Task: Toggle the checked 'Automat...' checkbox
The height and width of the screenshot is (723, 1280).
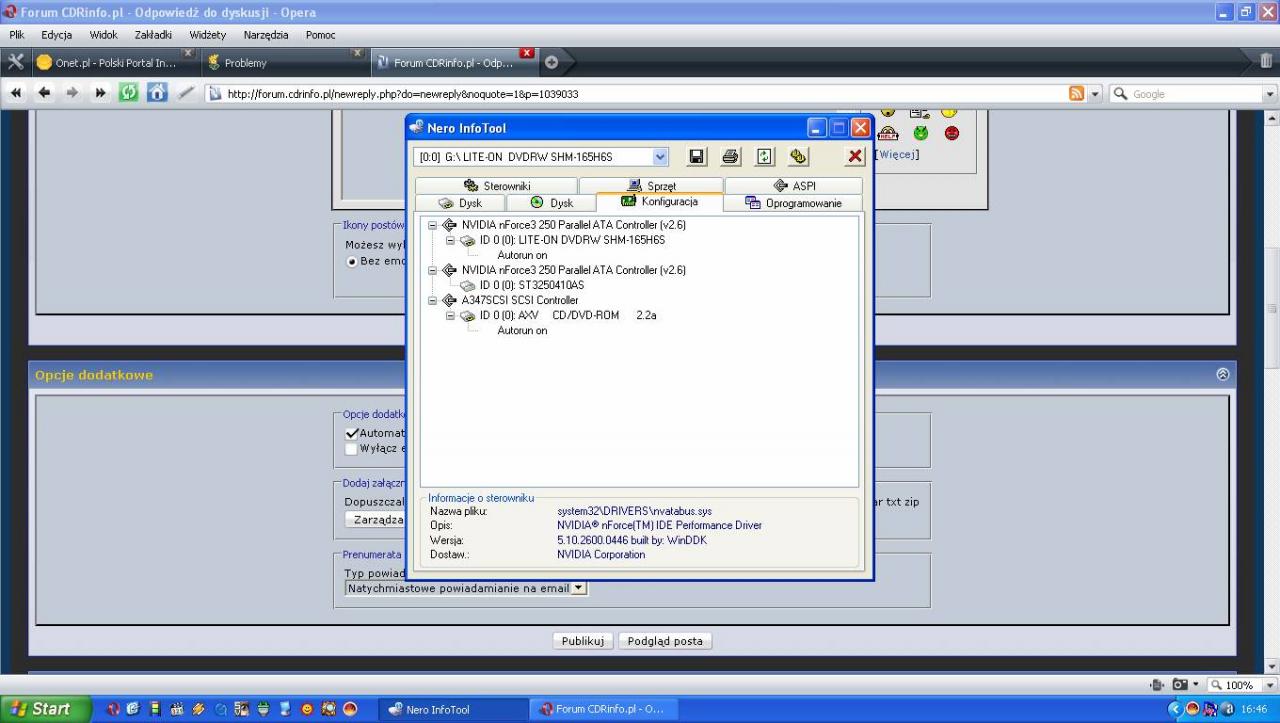Action: pyautogui.click(x=352, y=433)
